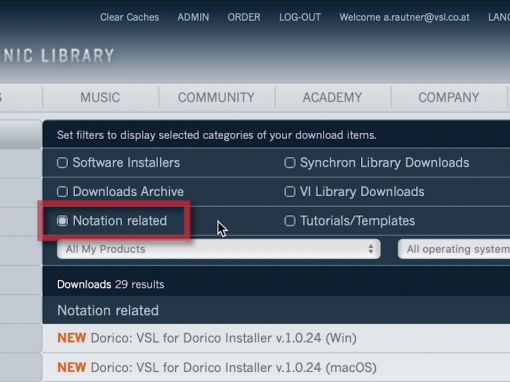Image resolution: width=510 pixels, height=382 pixels.
Task: Open the MUSIC navigation tab
Action: point(100,97)
